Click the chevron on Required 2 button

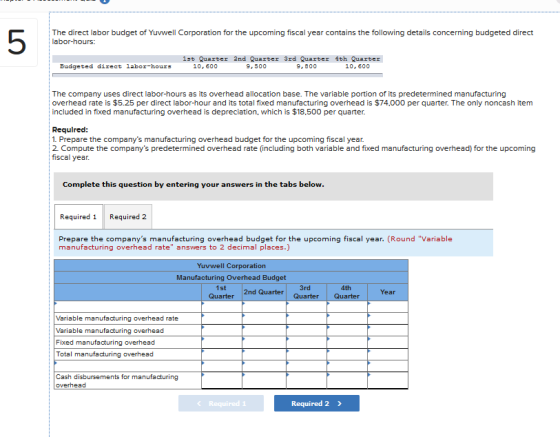click(x=339, y=403)
